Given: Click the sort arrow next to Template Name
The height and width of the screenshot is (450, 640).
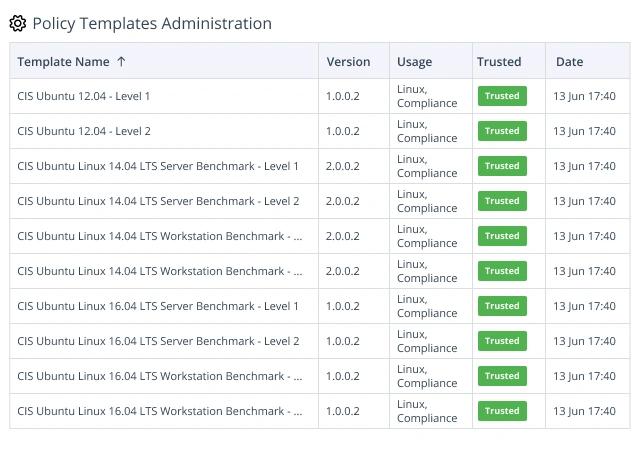Looking at the screenshot, I should (121, 62).
